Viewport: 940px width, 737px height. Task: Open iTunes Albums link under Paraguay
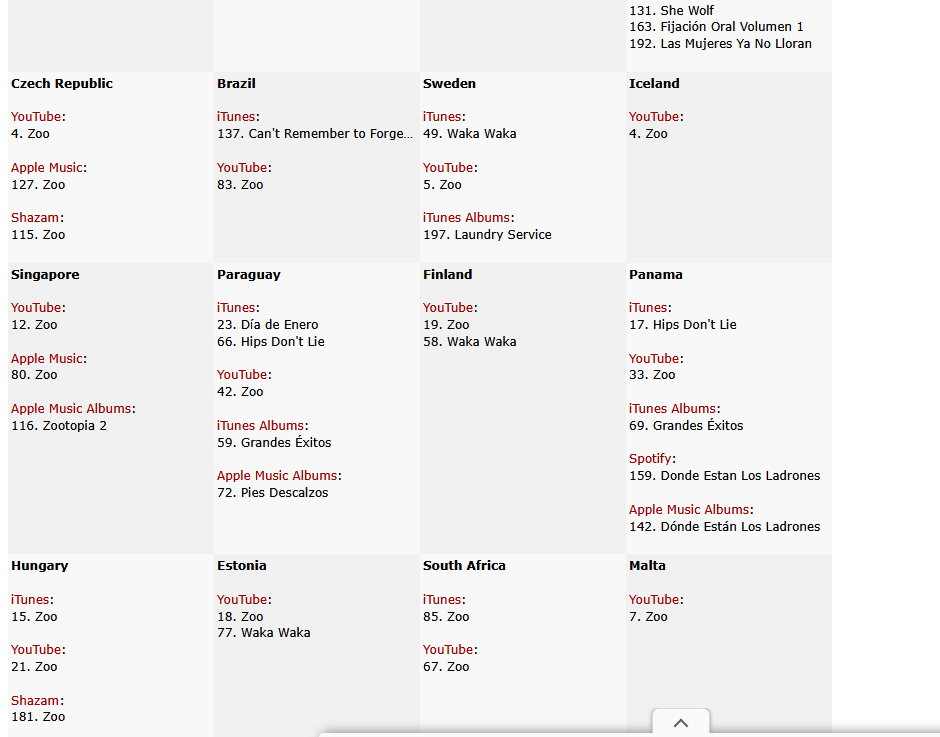tap(260, 426)
